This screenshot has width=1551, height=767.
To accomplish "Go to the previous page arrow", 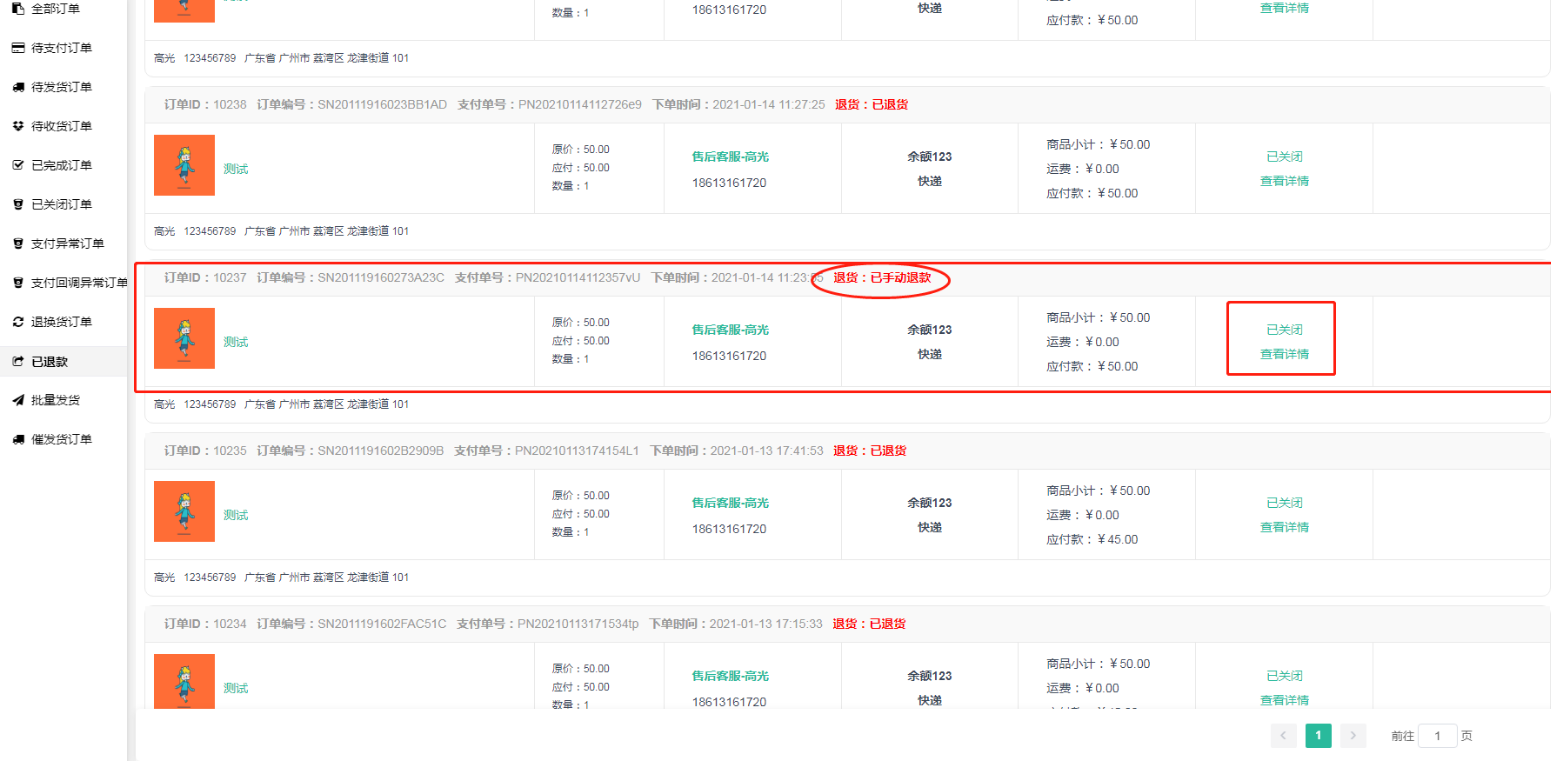I will click(x=1283, y=736).
